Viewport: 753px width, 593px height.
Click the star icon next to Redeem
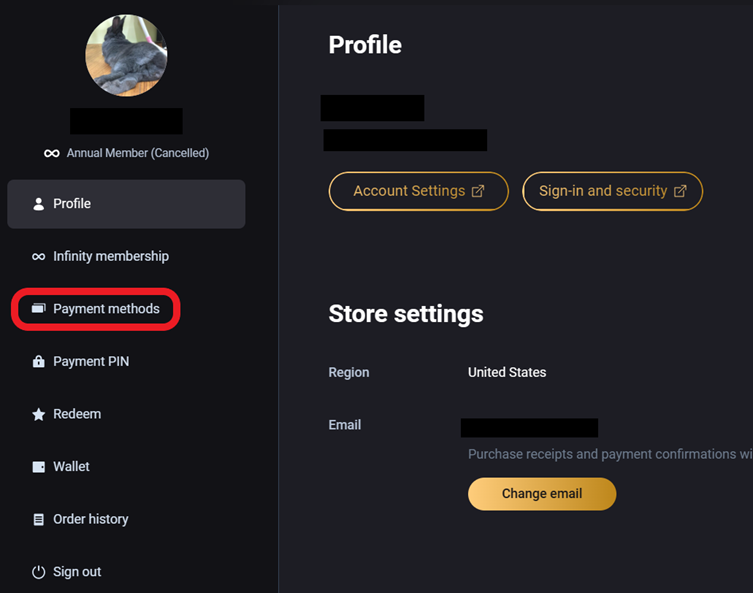pyautogui.click(x=38, y=414)
